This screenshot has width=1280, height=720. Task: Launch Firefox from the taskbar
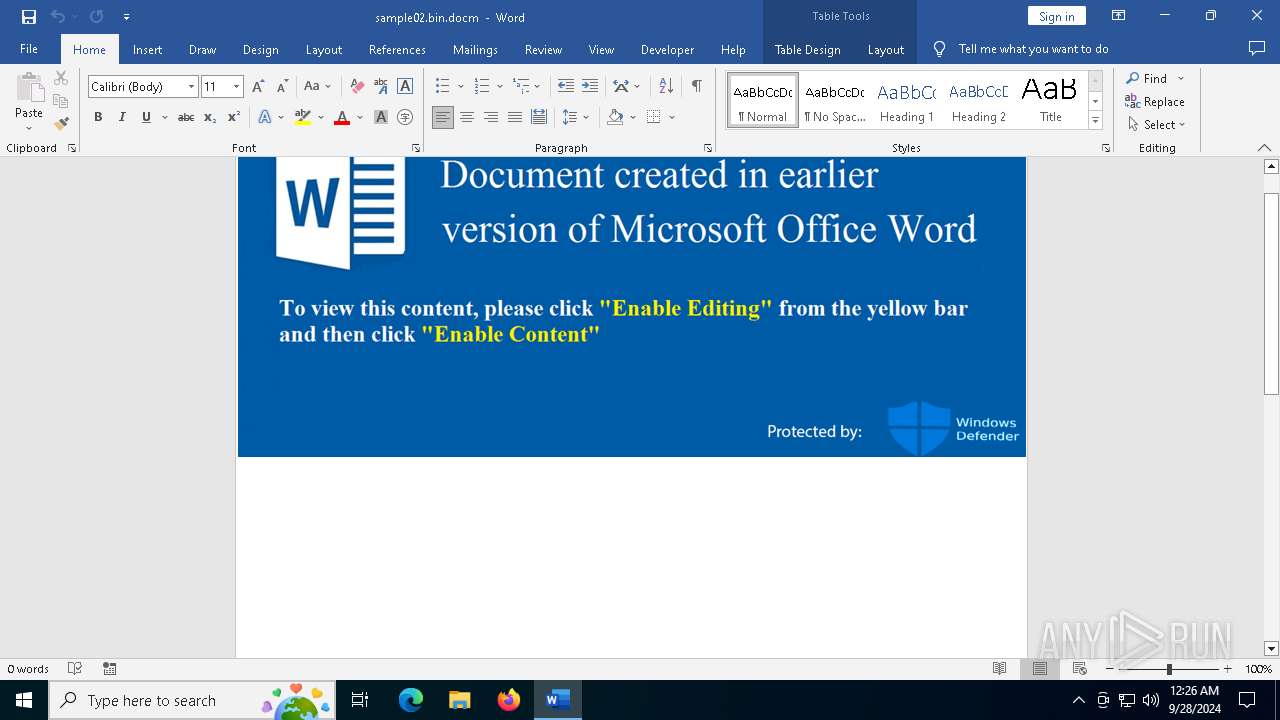point(509,700)
